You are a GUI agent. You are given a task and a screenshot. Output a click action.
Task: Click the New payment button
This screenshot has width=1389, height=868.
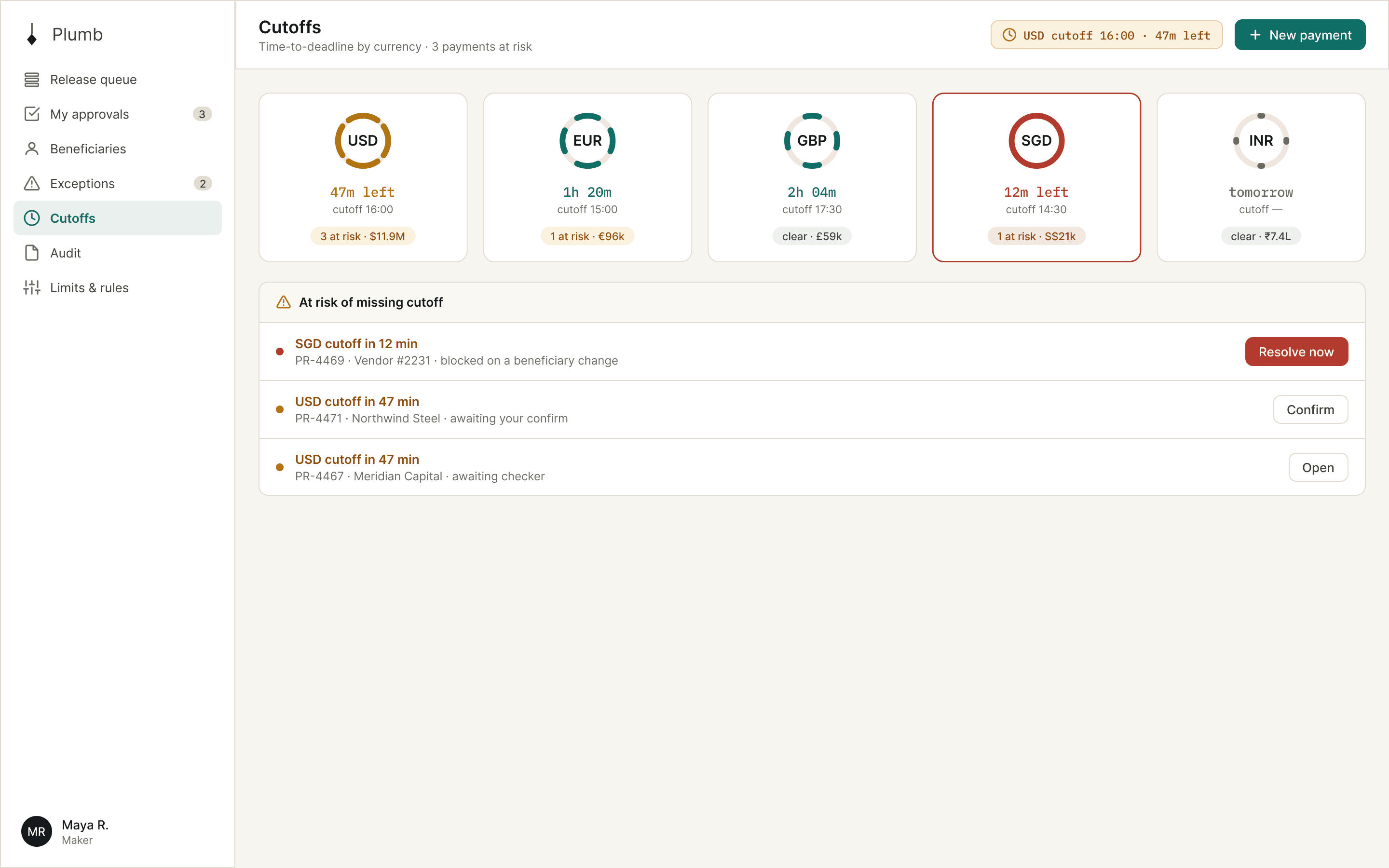[1300, 35]
